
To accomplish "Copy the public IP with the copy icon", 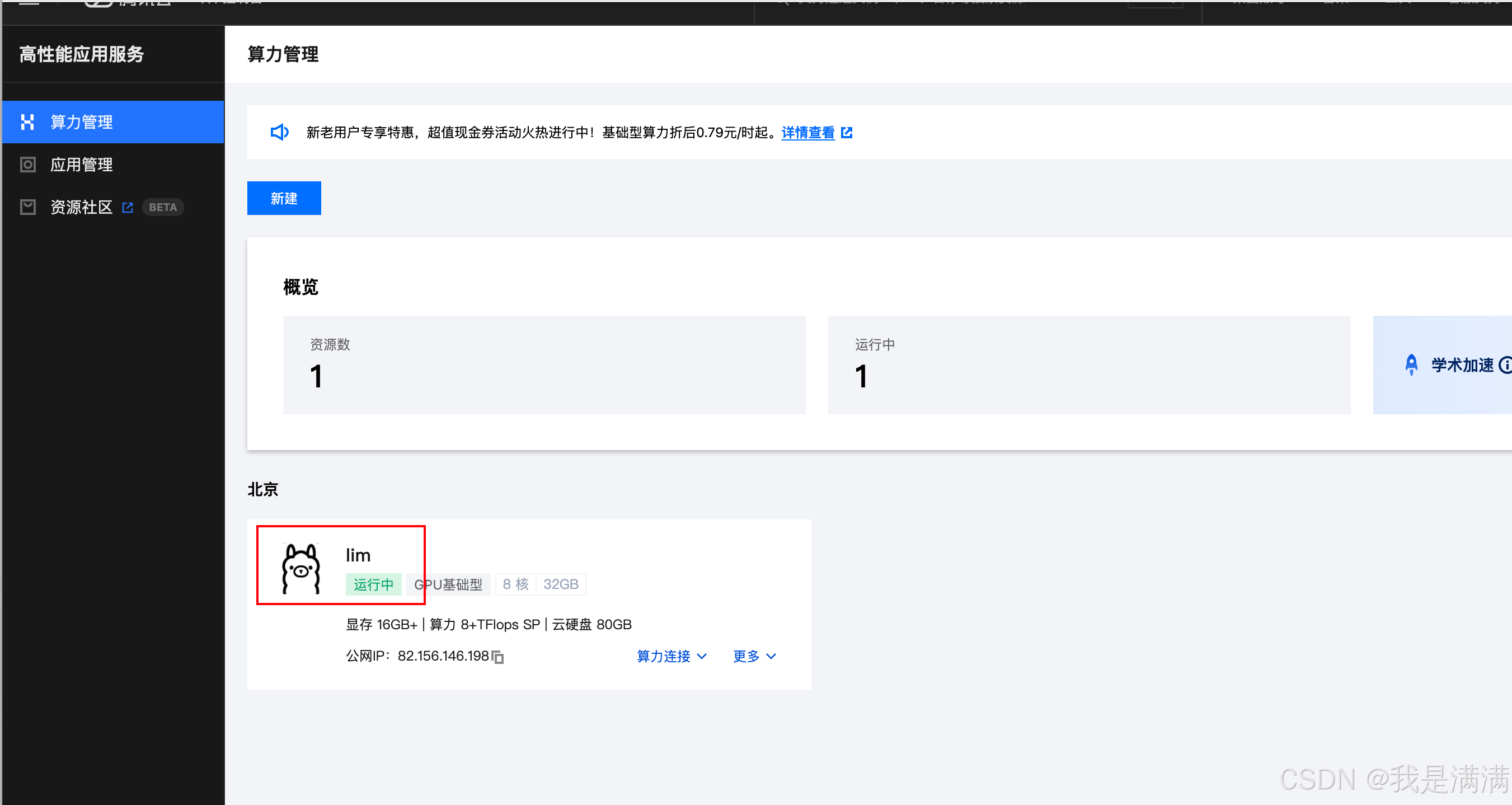I will 497,657.
